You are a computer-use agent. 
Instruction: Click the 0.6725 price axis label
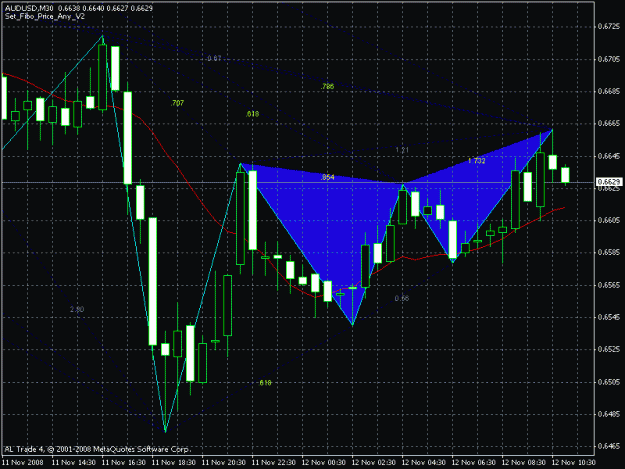609,26
